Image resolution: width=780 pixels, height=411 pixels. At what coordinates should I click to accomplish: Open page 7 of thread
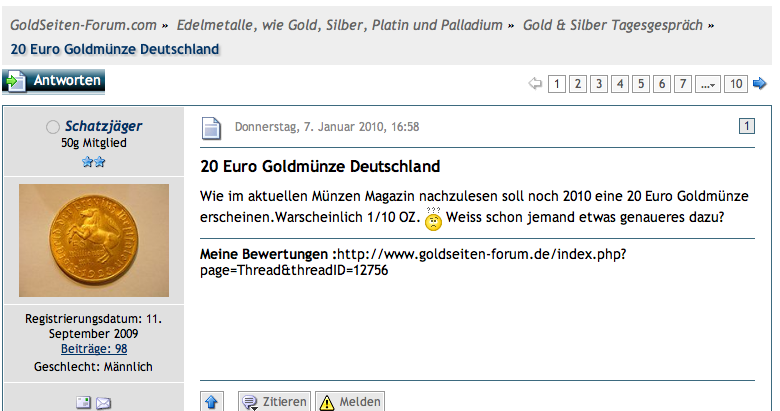pos(683,84)
